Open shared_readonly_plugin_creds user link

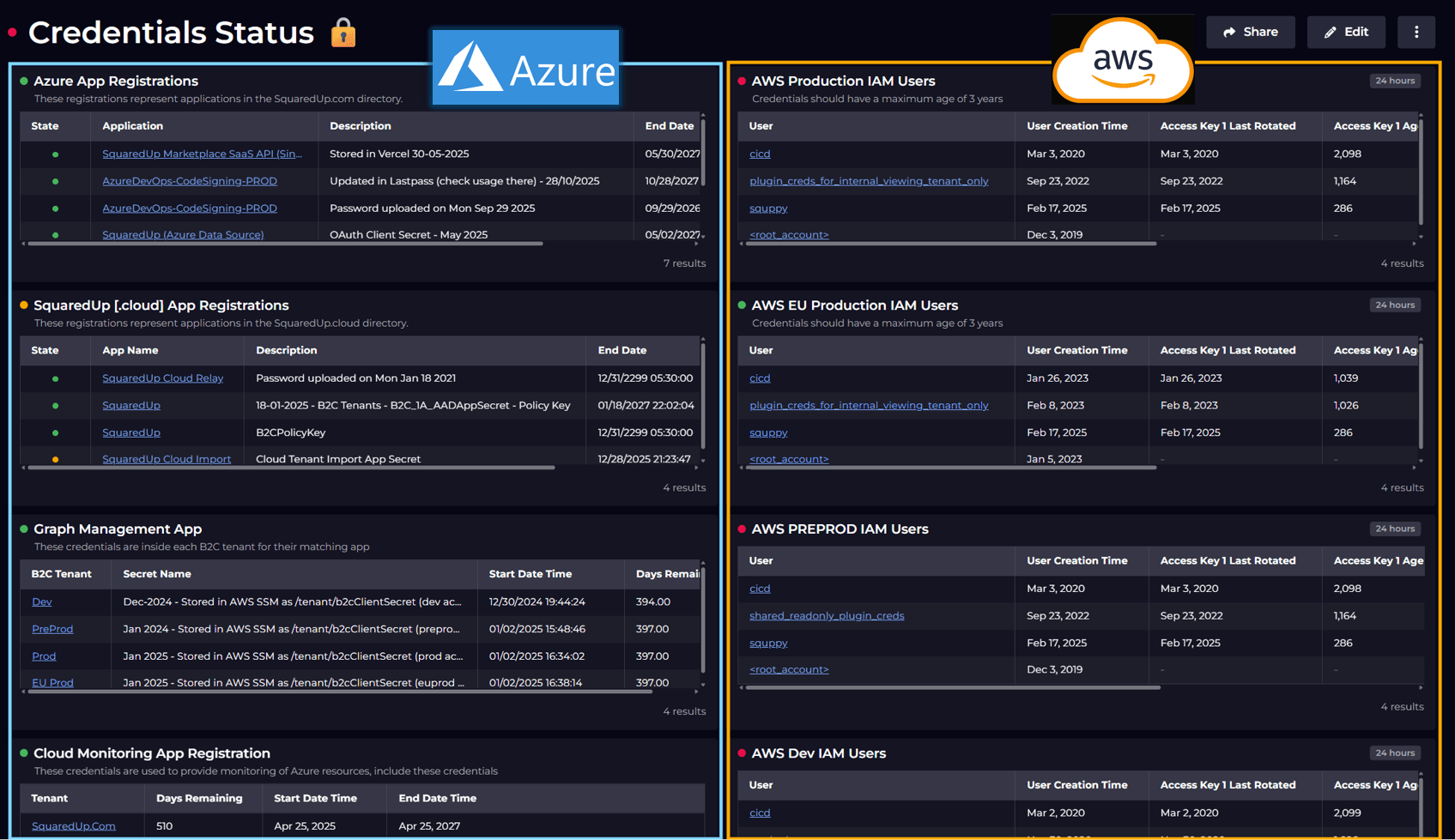(826, 615)
